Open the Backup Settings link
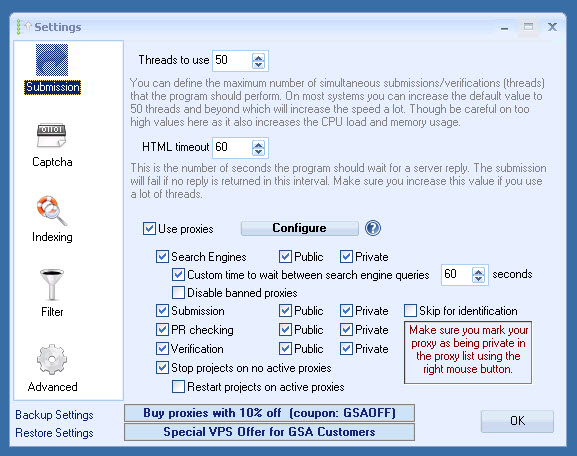This screenshot has width=577, height=456. point(54,415)
